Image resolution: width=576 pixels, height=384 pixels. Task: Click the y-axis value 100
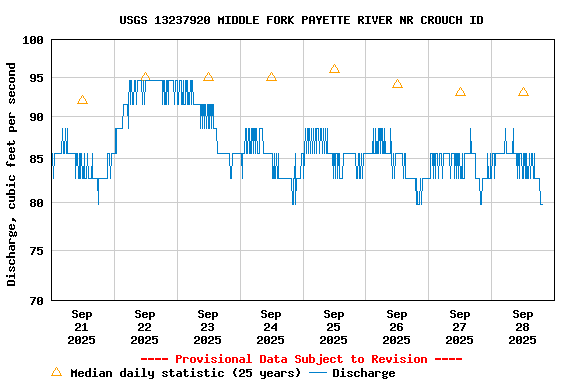pos(33,40)
